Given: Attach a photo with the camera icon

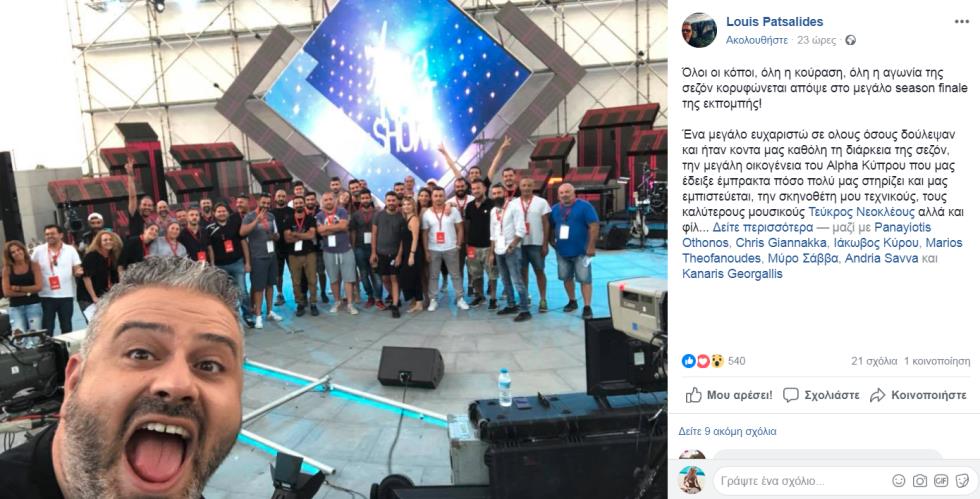Looking at the screenshot, I should (920, 480).
